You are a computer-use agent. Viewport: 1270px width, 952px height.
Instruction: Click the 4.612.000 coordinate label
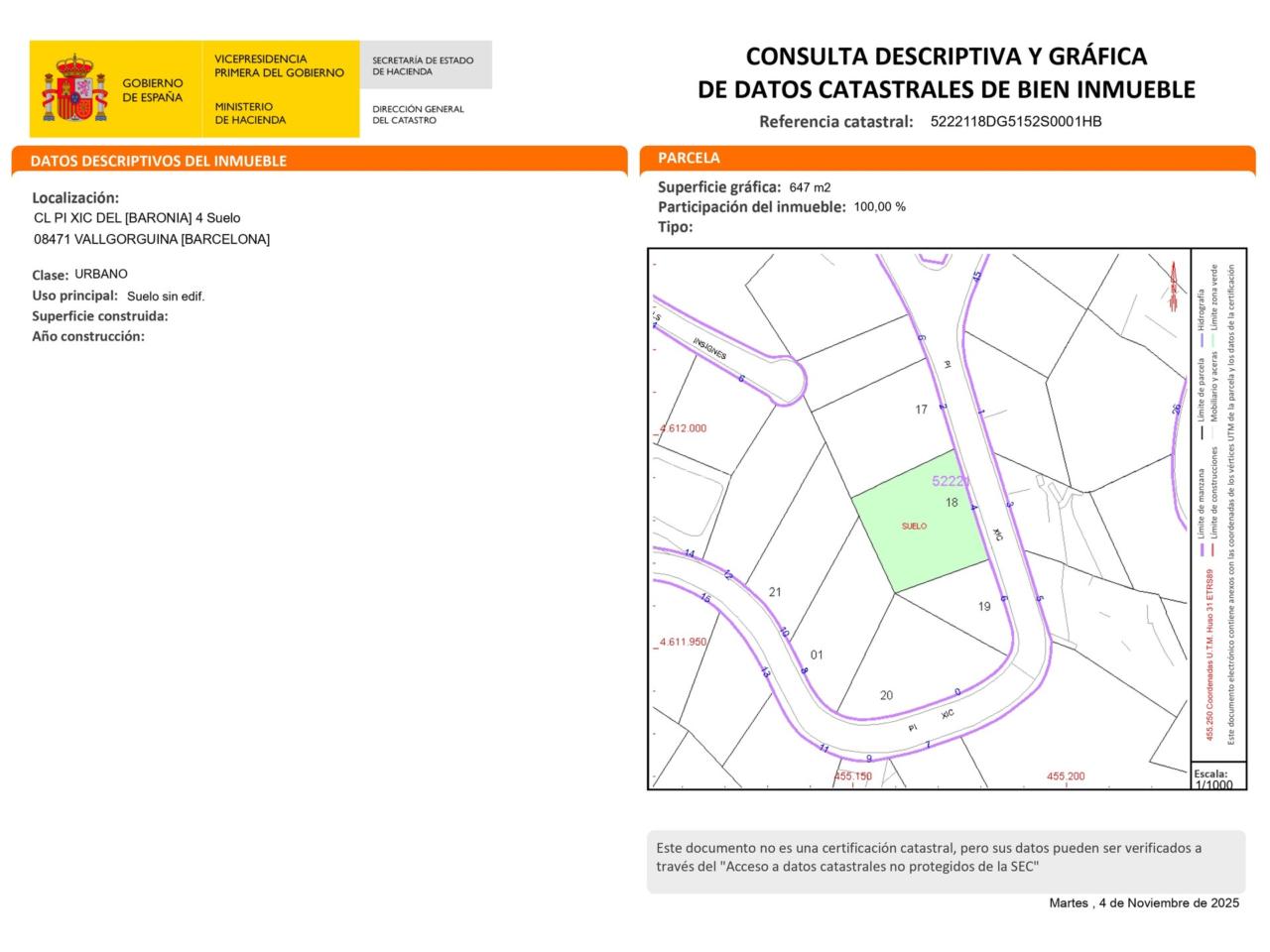(x=683, y=428)
